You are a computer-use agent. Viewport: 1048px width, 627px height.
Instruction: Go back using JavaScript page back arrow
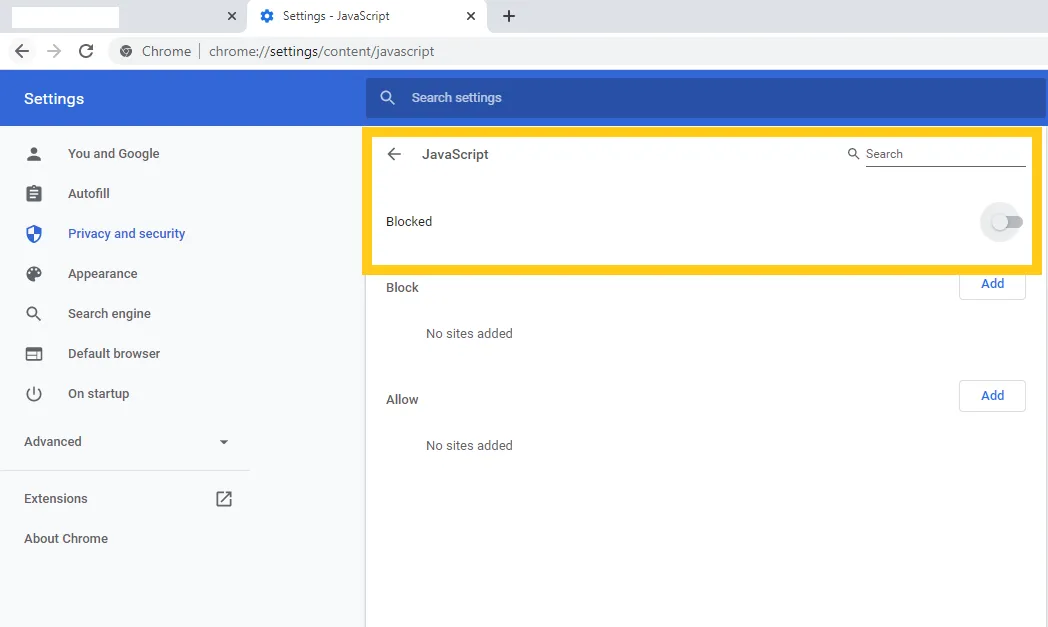tap(394, 154)
